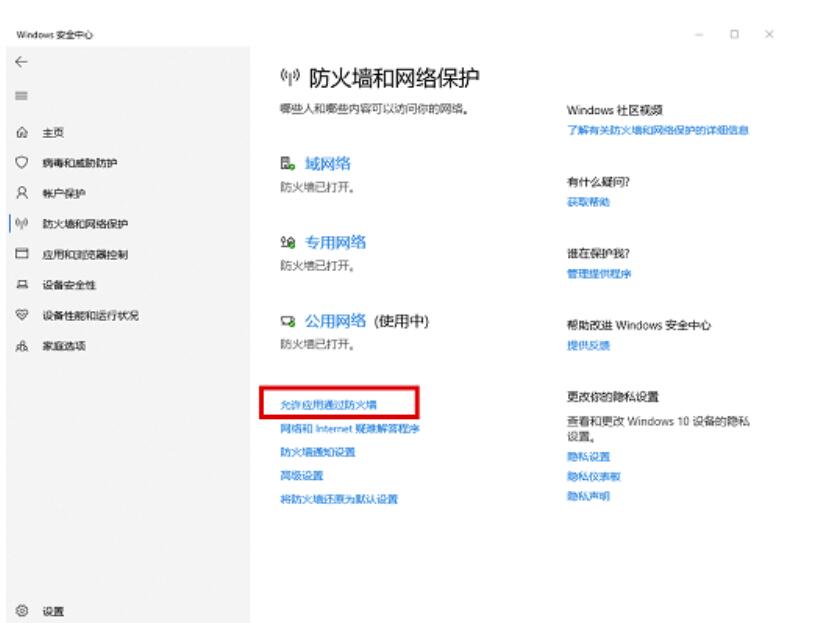Open 了解有关防火墙和网络保护的详细信息 link

(x=658, y=130)
